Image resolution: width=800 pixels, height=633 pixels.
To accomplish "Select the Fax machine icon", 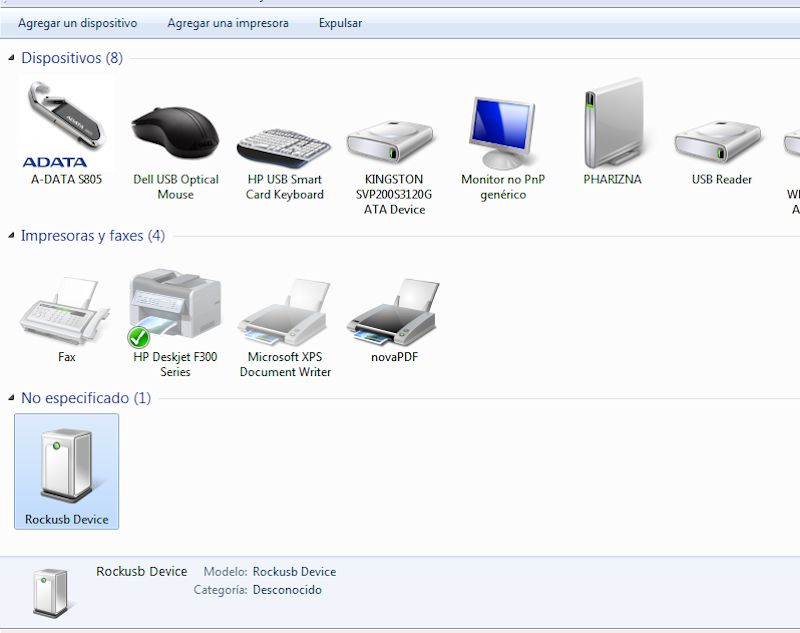I will coord(65,311).
